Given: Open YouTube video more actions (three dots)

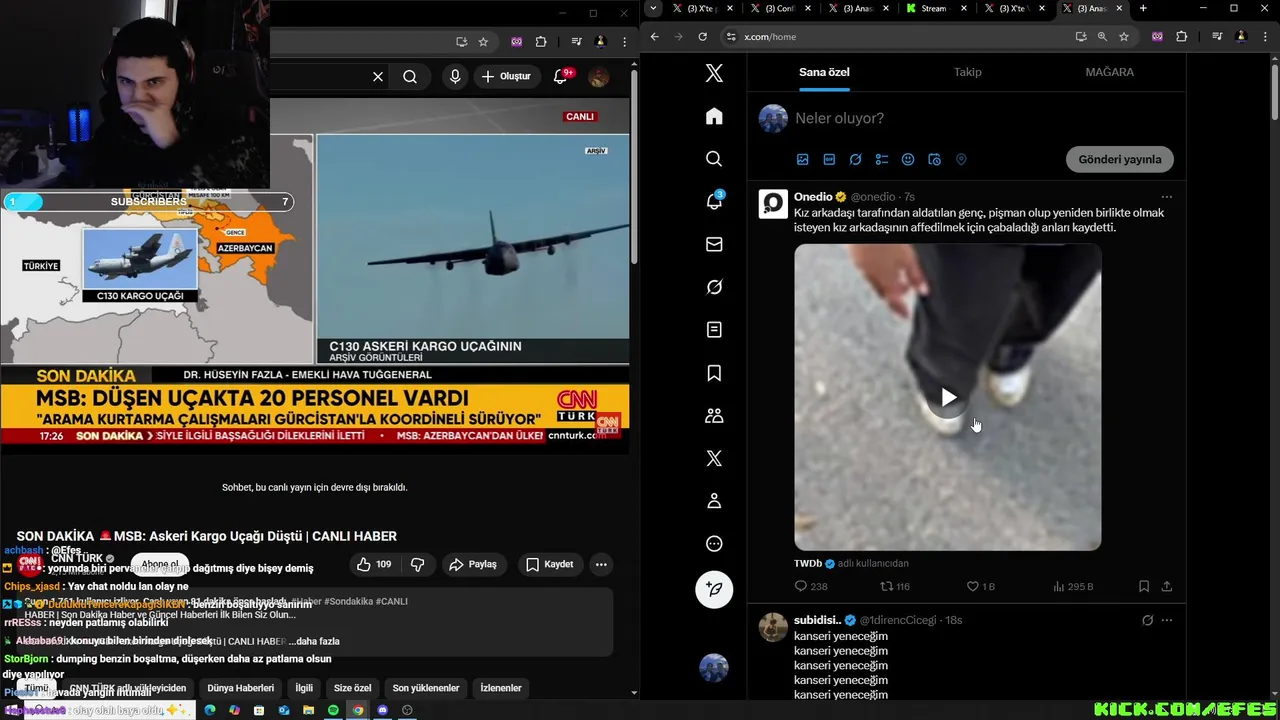Looking at the screenshot, I should click(601, 564).
